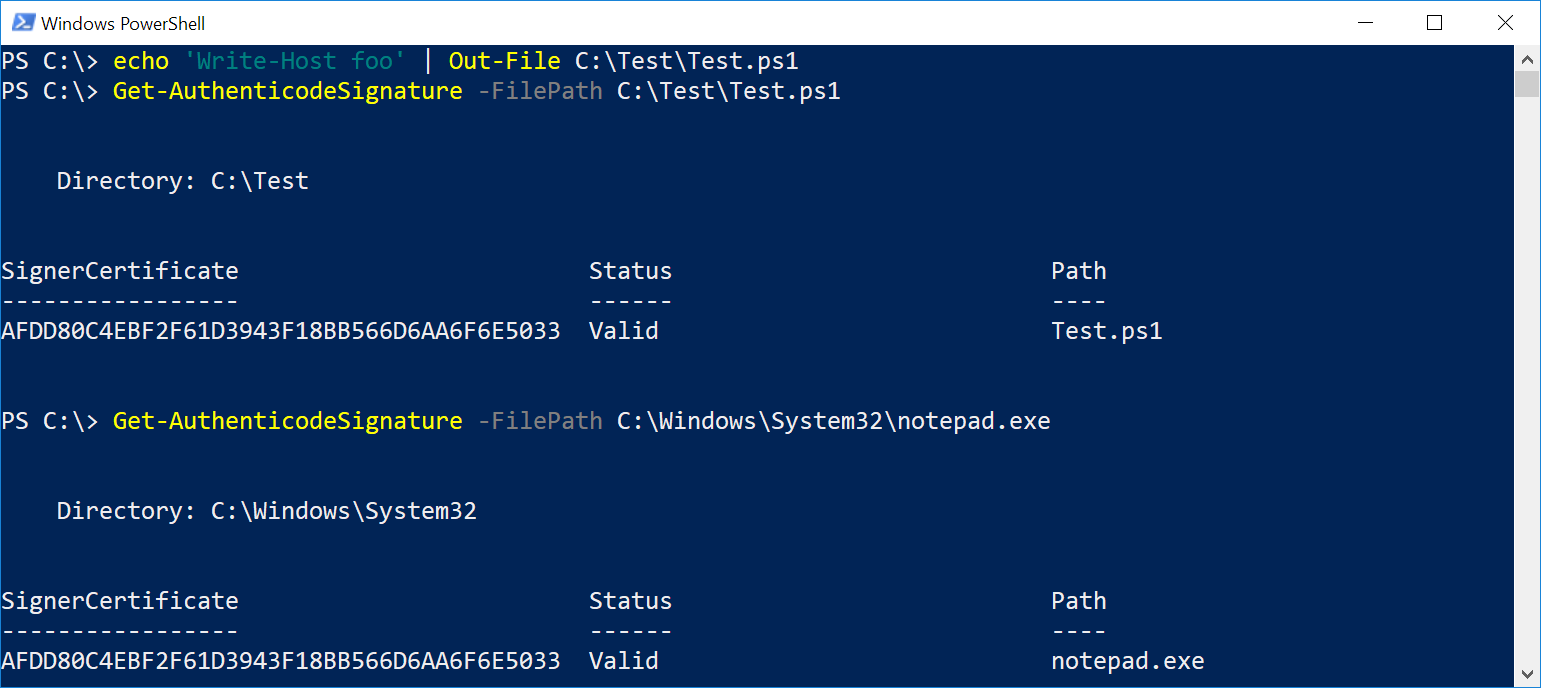Screen dimensions: 1541x688
Task: Close the Windows PowerShell window
Action: pyautogui.click(x=1504, y=22)
